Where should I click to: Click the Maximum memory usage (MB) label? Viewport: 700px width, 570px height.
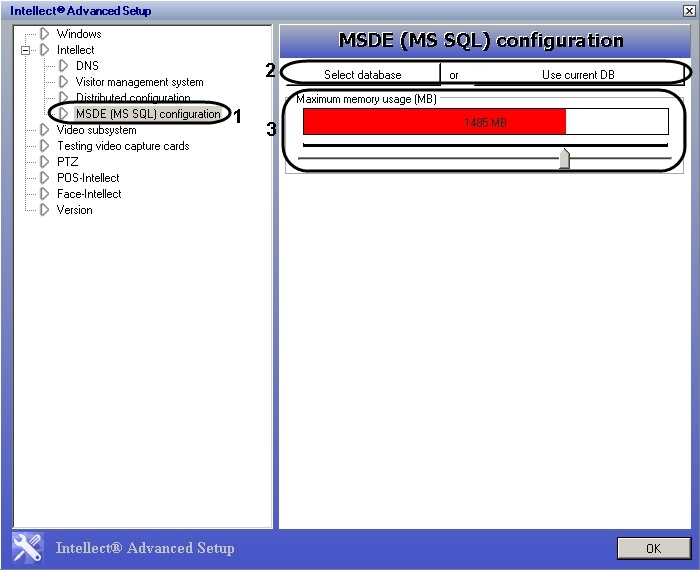pyautogui.click(x=367, y=99)
